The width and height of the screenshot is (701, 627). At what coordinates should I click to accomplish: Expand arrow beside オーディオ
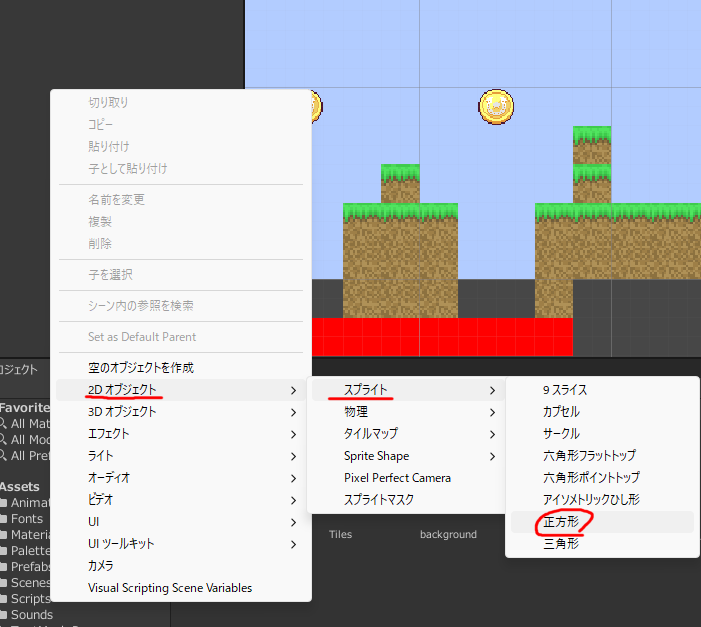(x=293, y=479)
